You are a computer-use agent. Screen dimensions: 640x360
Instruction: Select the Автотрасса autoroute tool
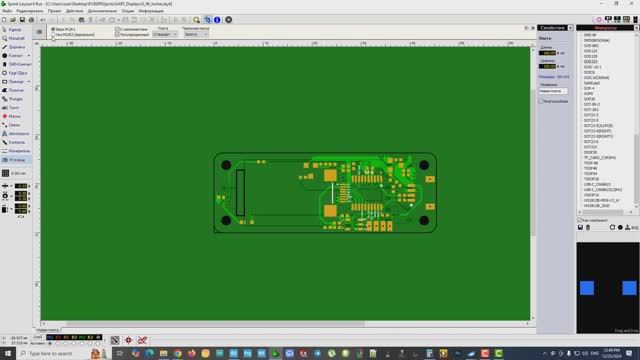[x=16, y=133]
